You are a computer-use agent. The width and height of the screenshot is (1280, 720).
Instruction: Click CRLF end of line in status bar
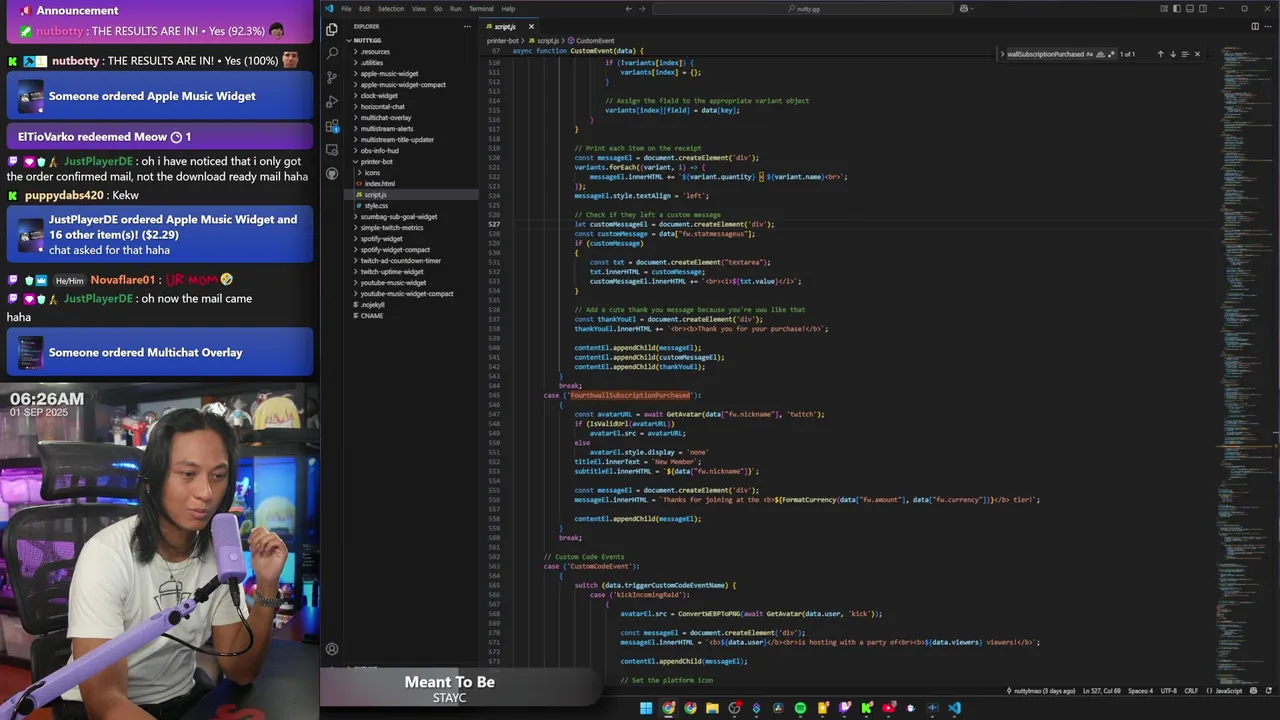(x=1192, y=691)
